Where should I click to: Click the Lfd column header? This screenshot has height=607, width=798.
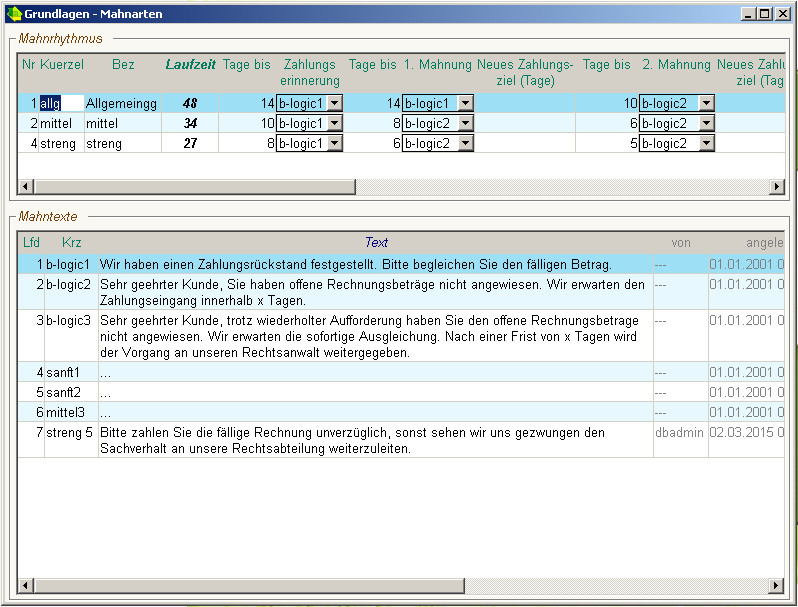point(31,243)
